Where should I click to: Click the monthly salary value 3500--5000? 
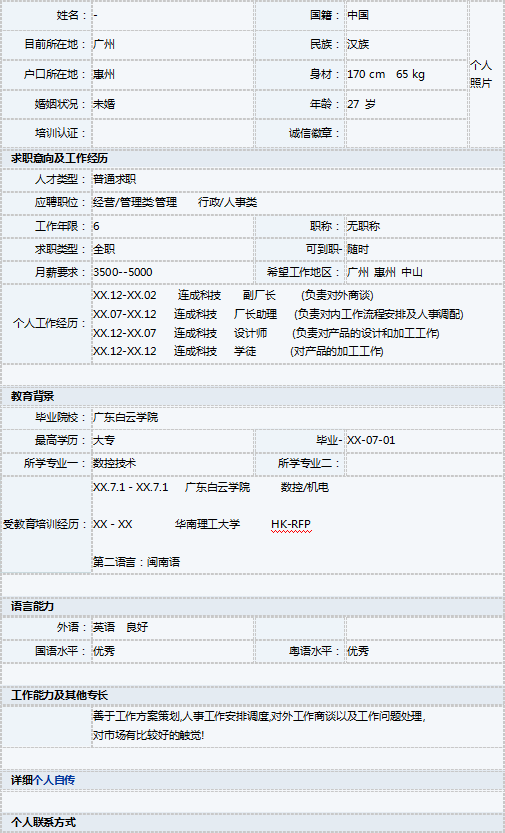click(x=123, y=272)
